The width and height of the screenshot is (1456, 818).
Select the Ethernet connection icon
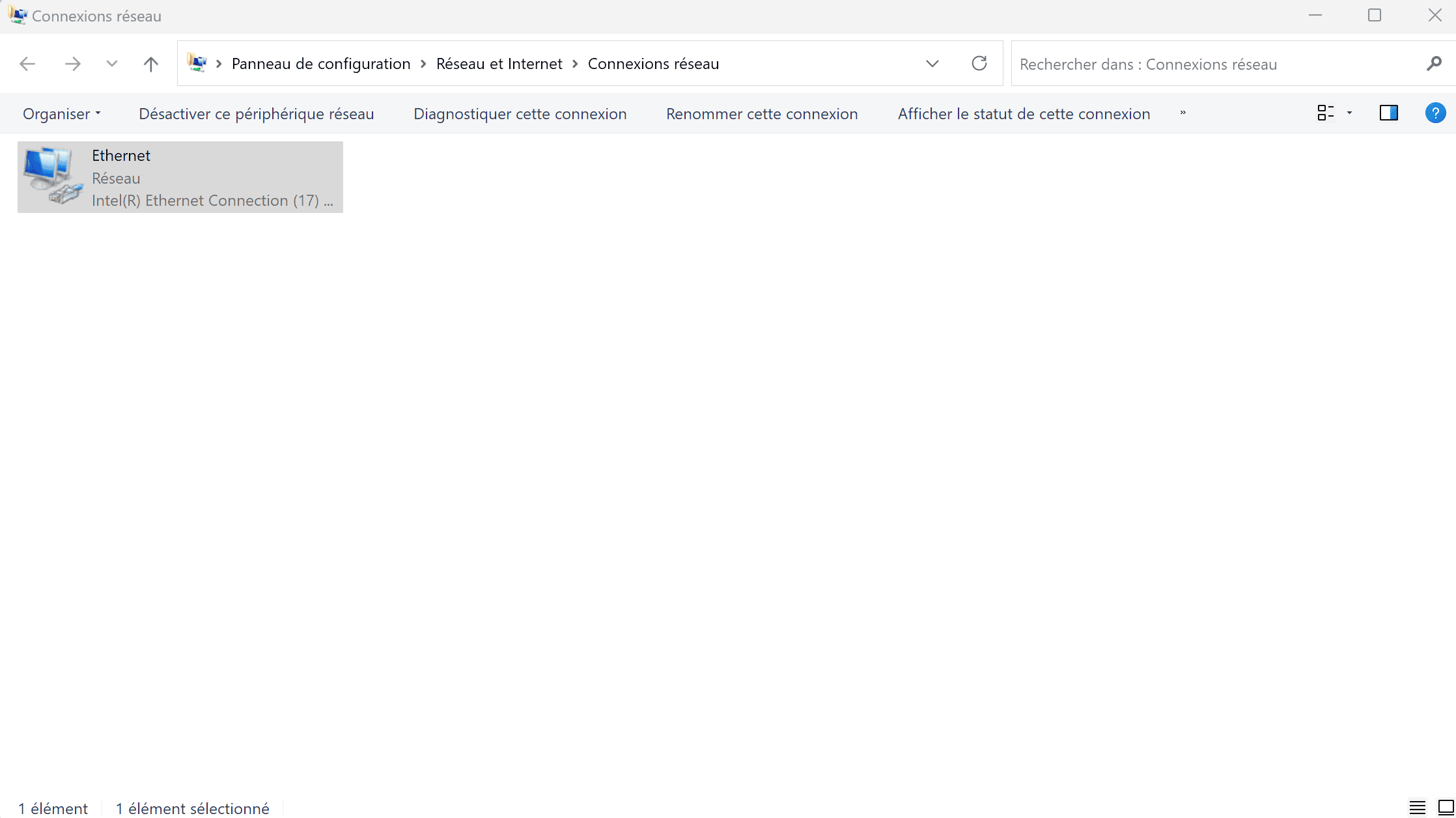(53, 176)
